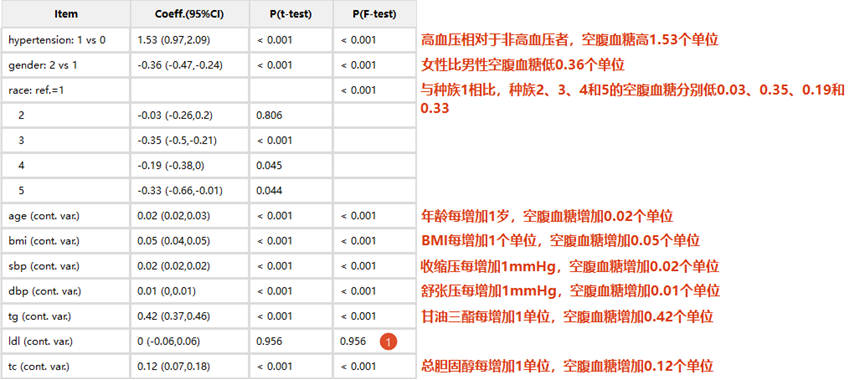
Task: Select race category 3 label
Action: point(21,141)
